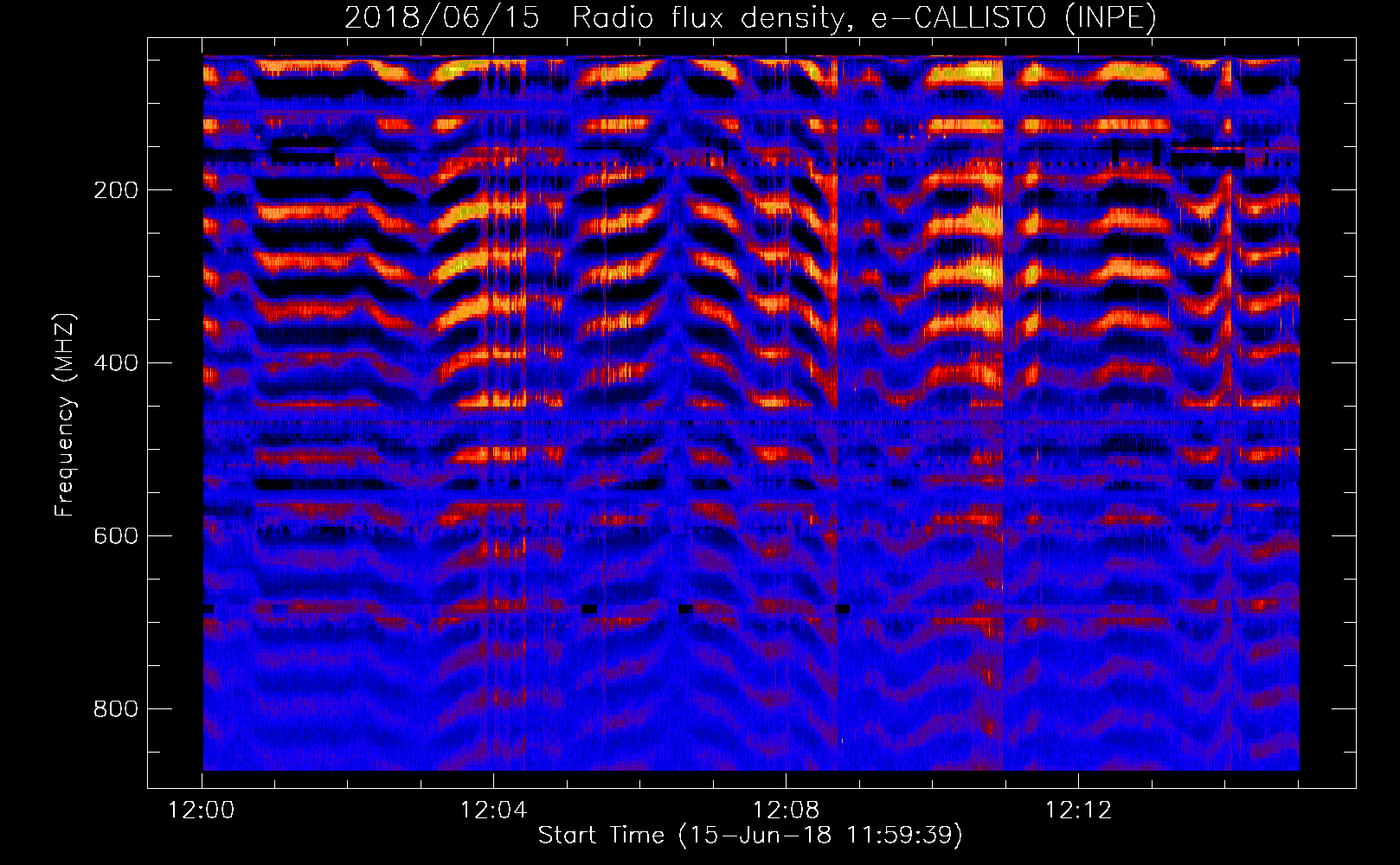Click the plot title "Radio flux density, e-CALLISTO (INPE)"
Image resolution: width=1400 pixels, height=865 pixels.
(x=864, y=18)
